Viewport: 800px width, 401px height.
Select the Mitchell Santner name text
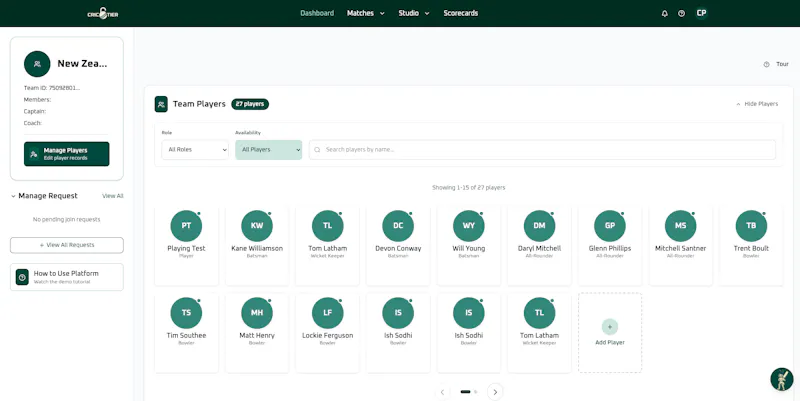coord(681,248)
